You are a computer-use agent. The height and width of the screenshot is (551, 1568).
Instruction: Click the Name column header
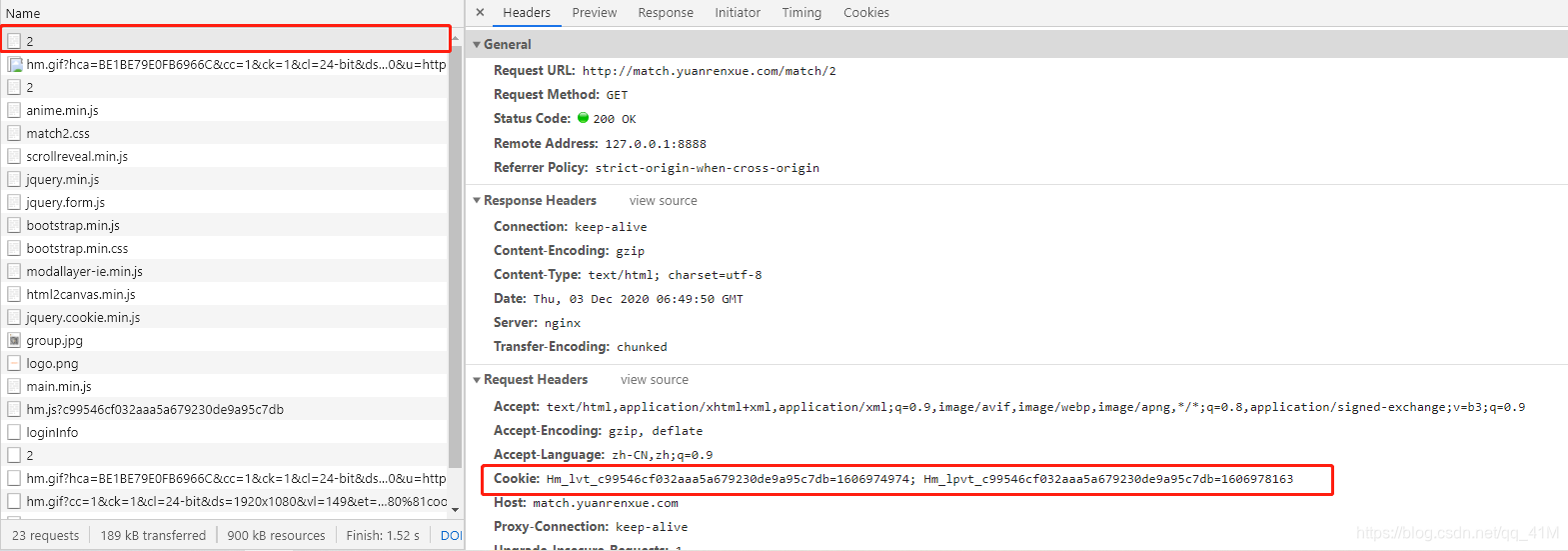pyautogui.click(x=23, y=13)
